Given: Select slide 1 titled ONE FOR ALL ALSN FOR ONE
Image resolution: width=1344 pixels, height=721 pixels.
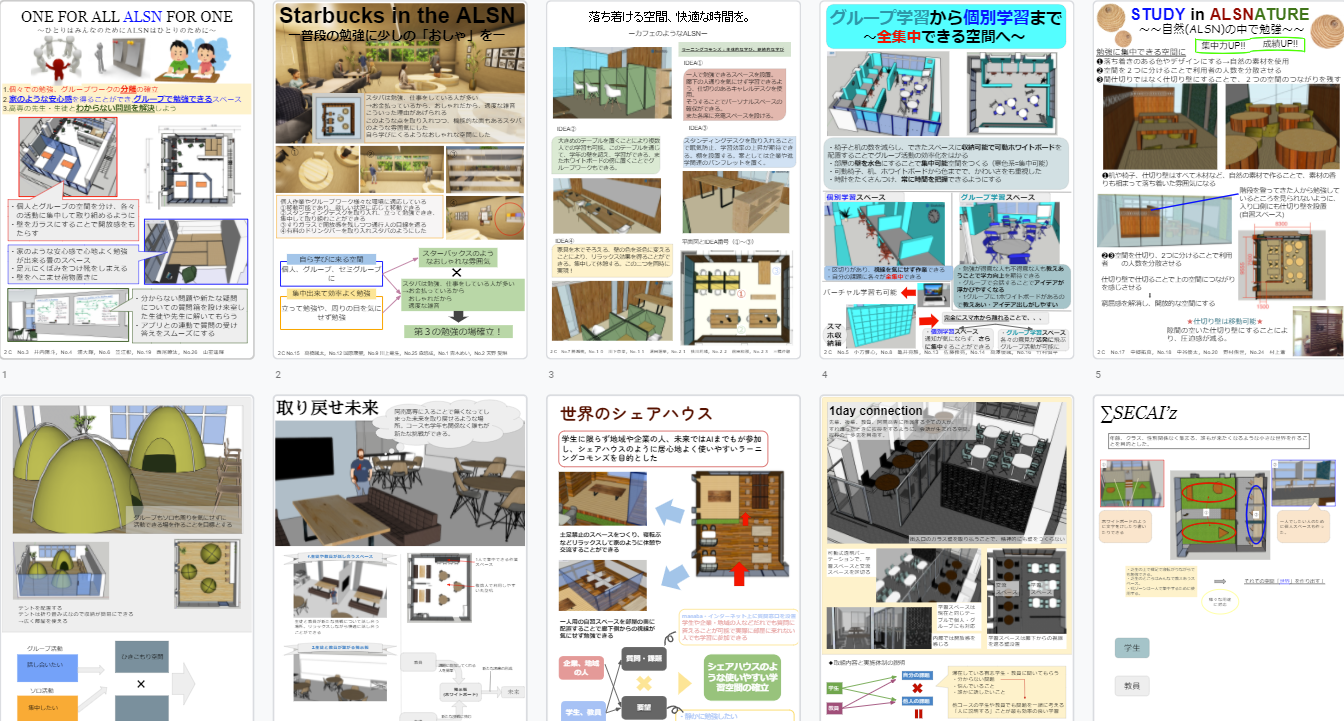Looking at the screenshot, I should [127, 180].
